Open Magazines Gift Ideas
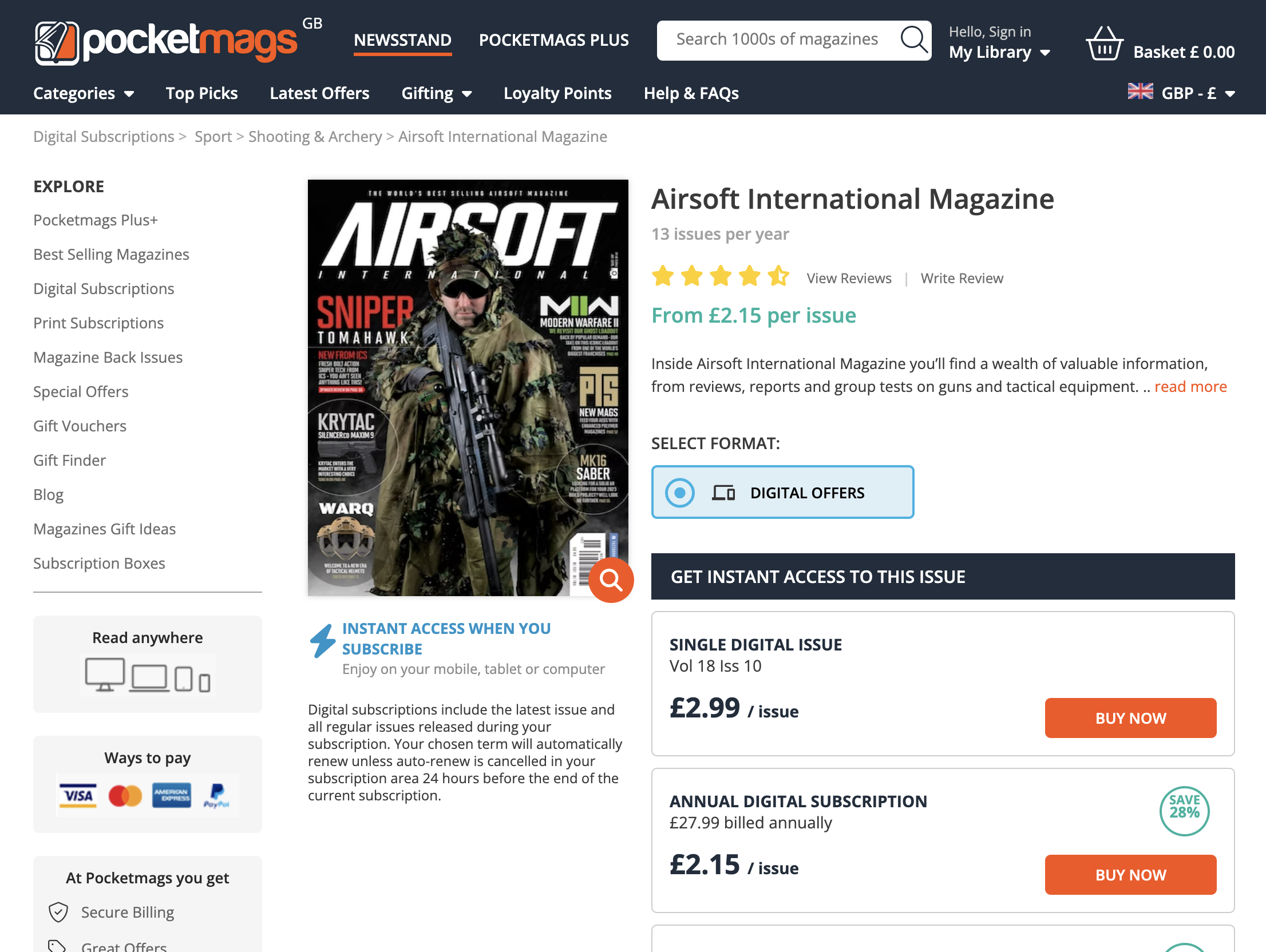This screenshot has height=952, width=1266. click(x=104, y=529)
